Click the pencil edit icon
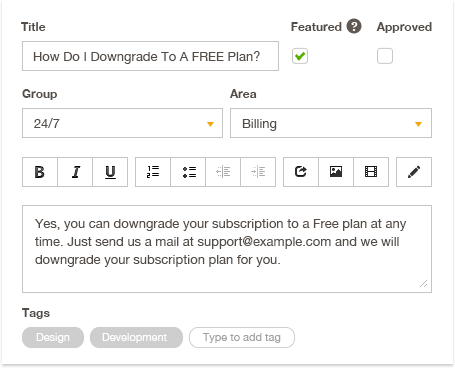The height and width of the screenshot is (368, 455). tap(414, 172)
